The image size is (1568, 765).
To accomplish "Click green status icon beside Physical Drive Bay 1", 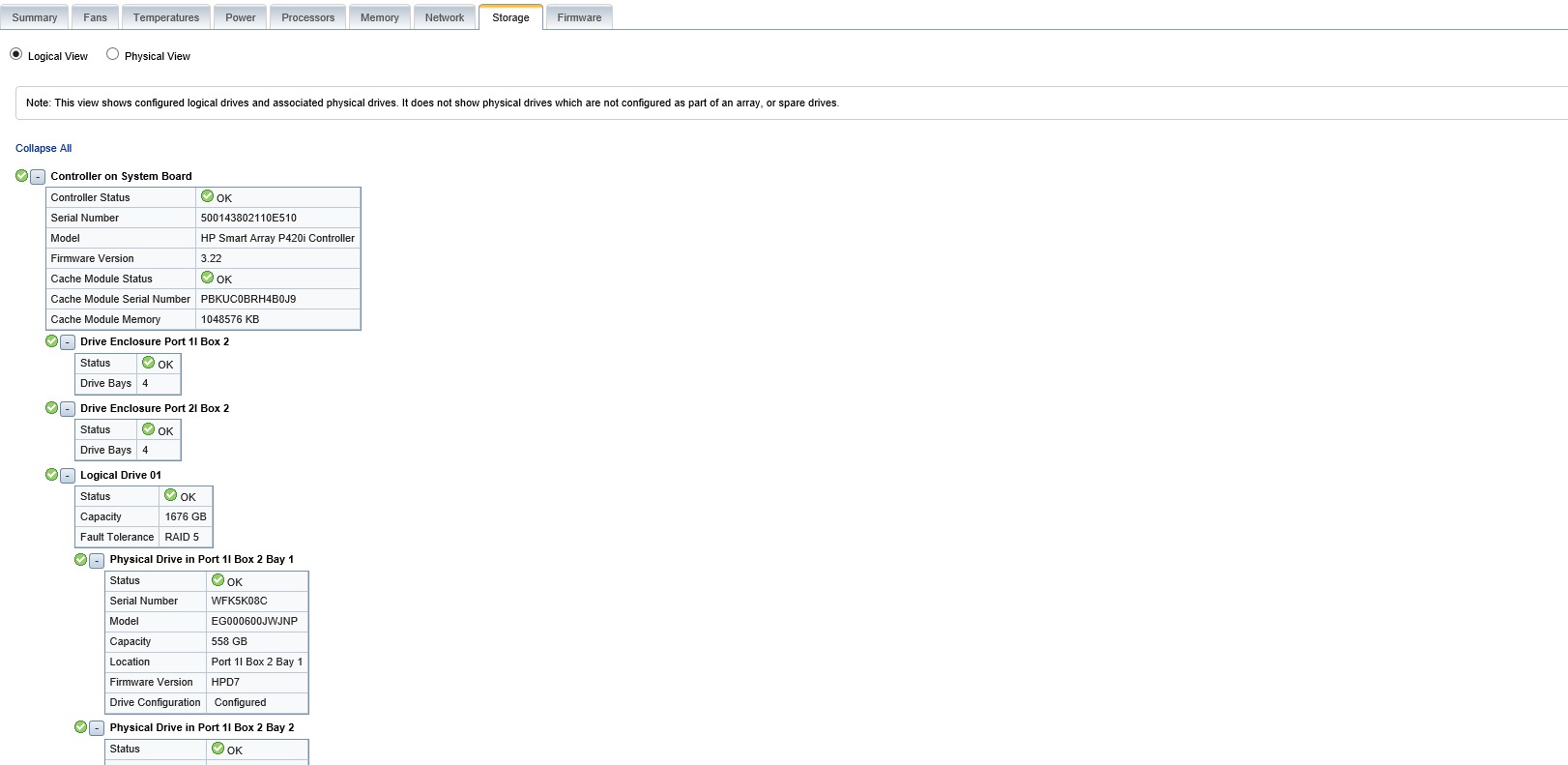I will pyautogui.click(x=81, y=559).
